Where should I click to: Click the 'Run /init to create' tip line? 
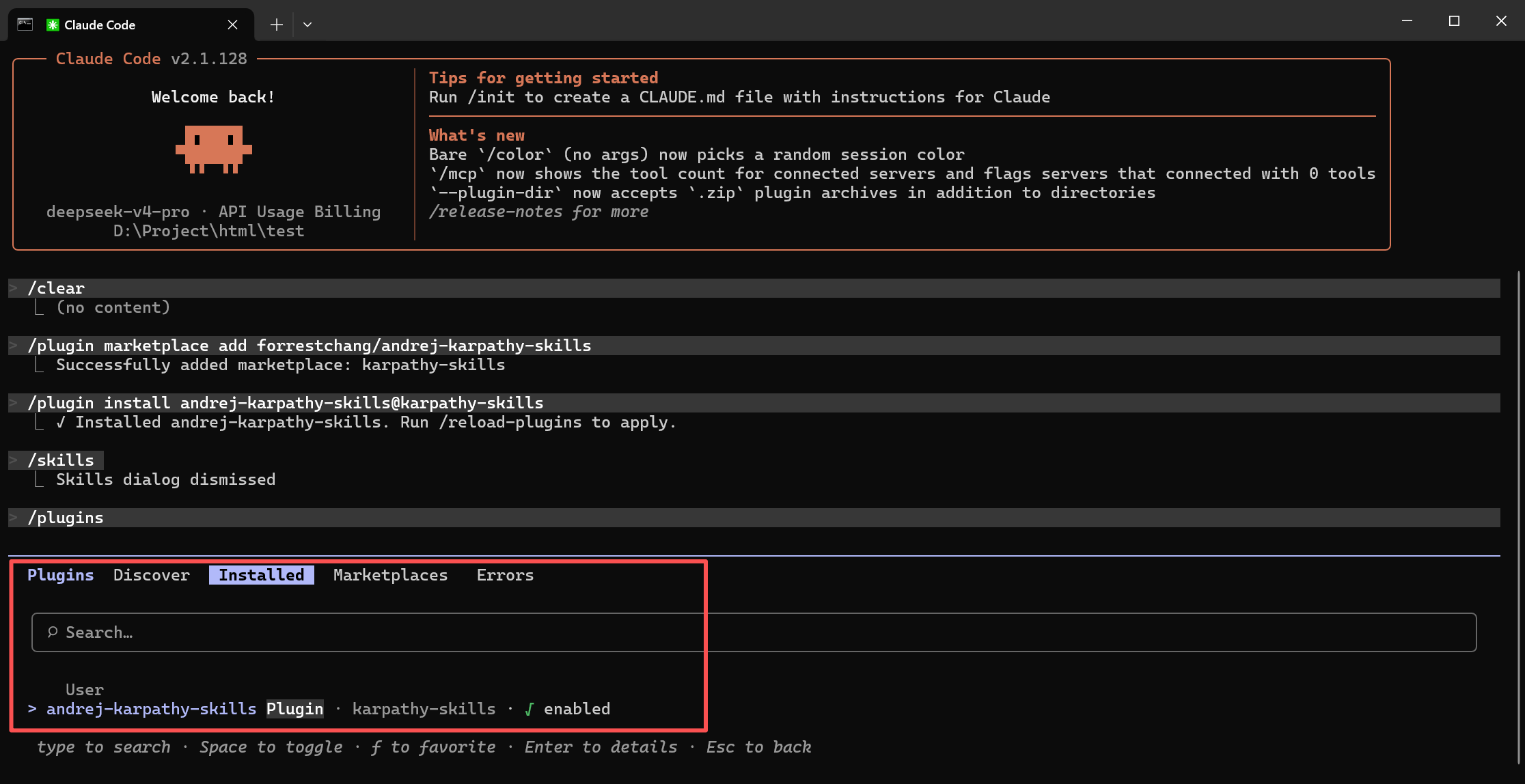tap(740, 97)
